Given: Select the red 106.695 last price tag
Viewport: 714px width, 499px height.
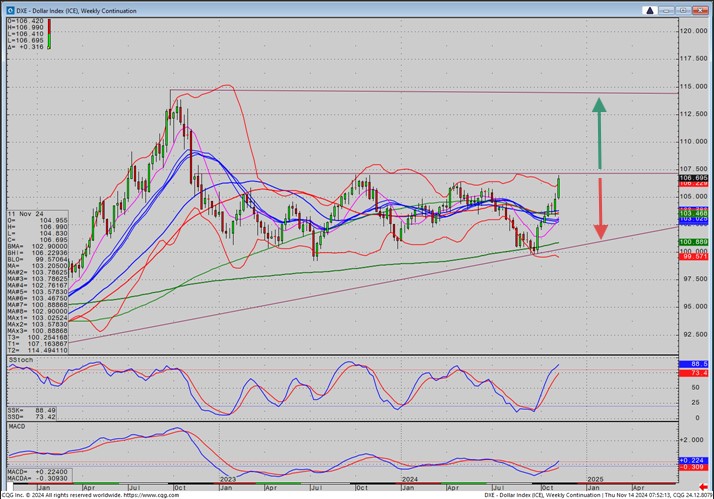Looking at the screenshot, I should (692, 177).
